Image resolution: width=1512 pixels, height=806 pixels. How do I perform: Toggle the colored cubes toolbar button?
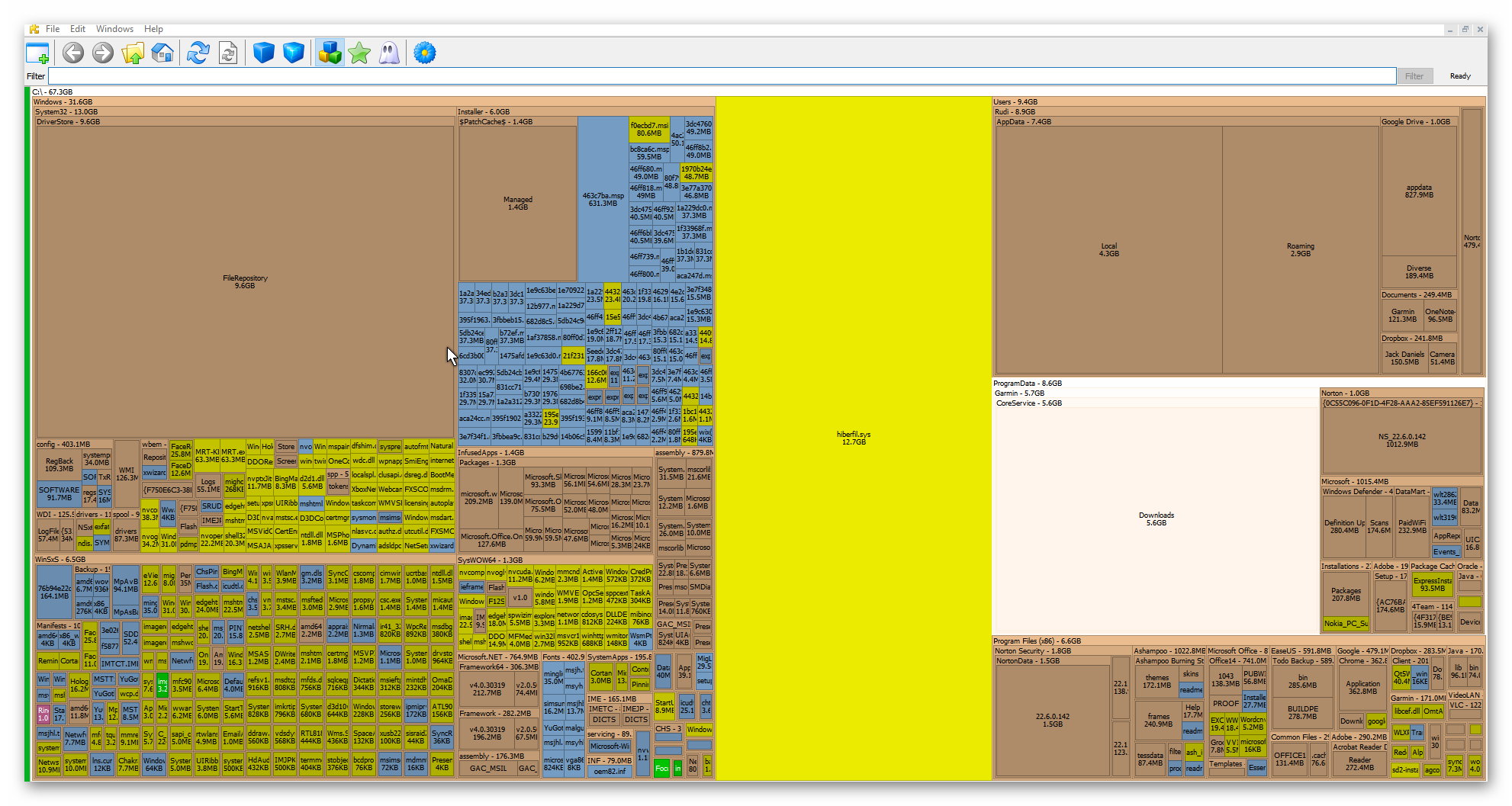coord(330,53)
